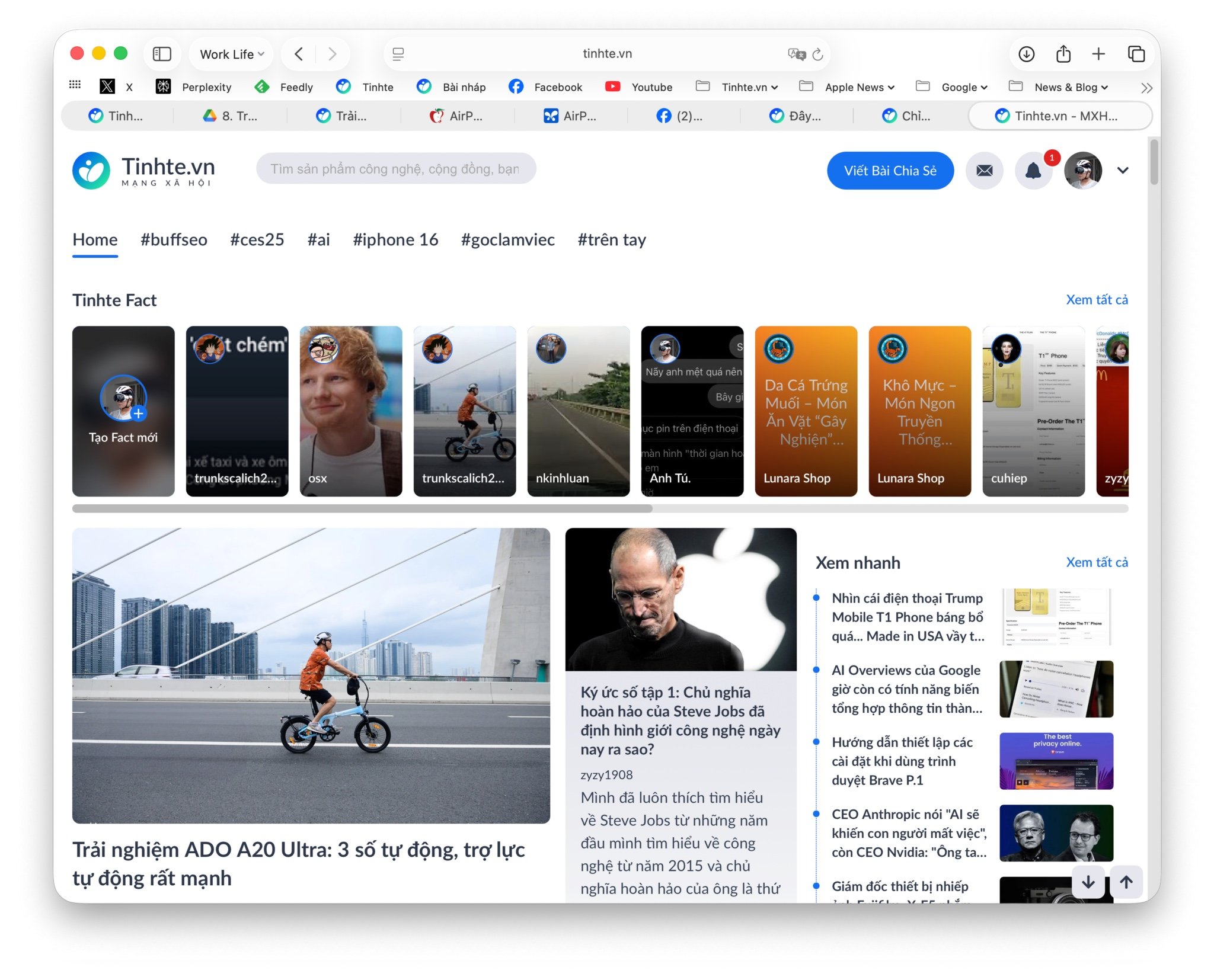The width and height of the screenshot is (1214, 980).
Task: Click the translate icon in address bar
Action: click(x=796, y=54)
